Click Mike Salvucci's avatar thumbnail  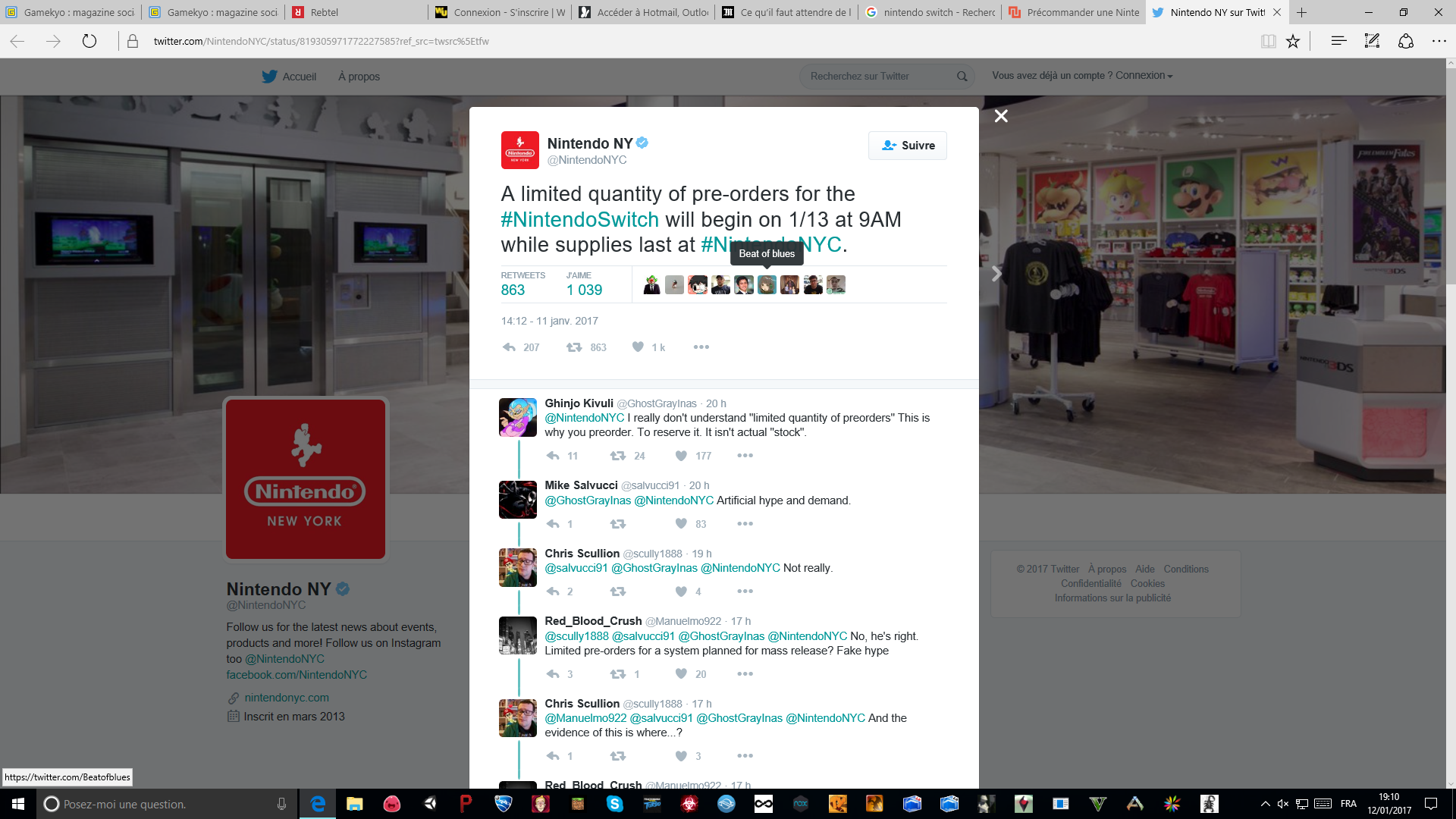coord(518,500)
